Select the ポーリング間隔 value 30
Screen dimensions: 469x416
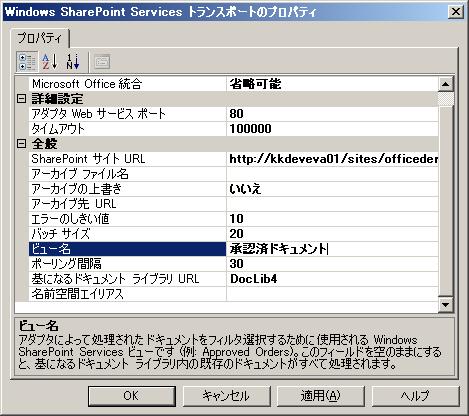tap(332, 264)
